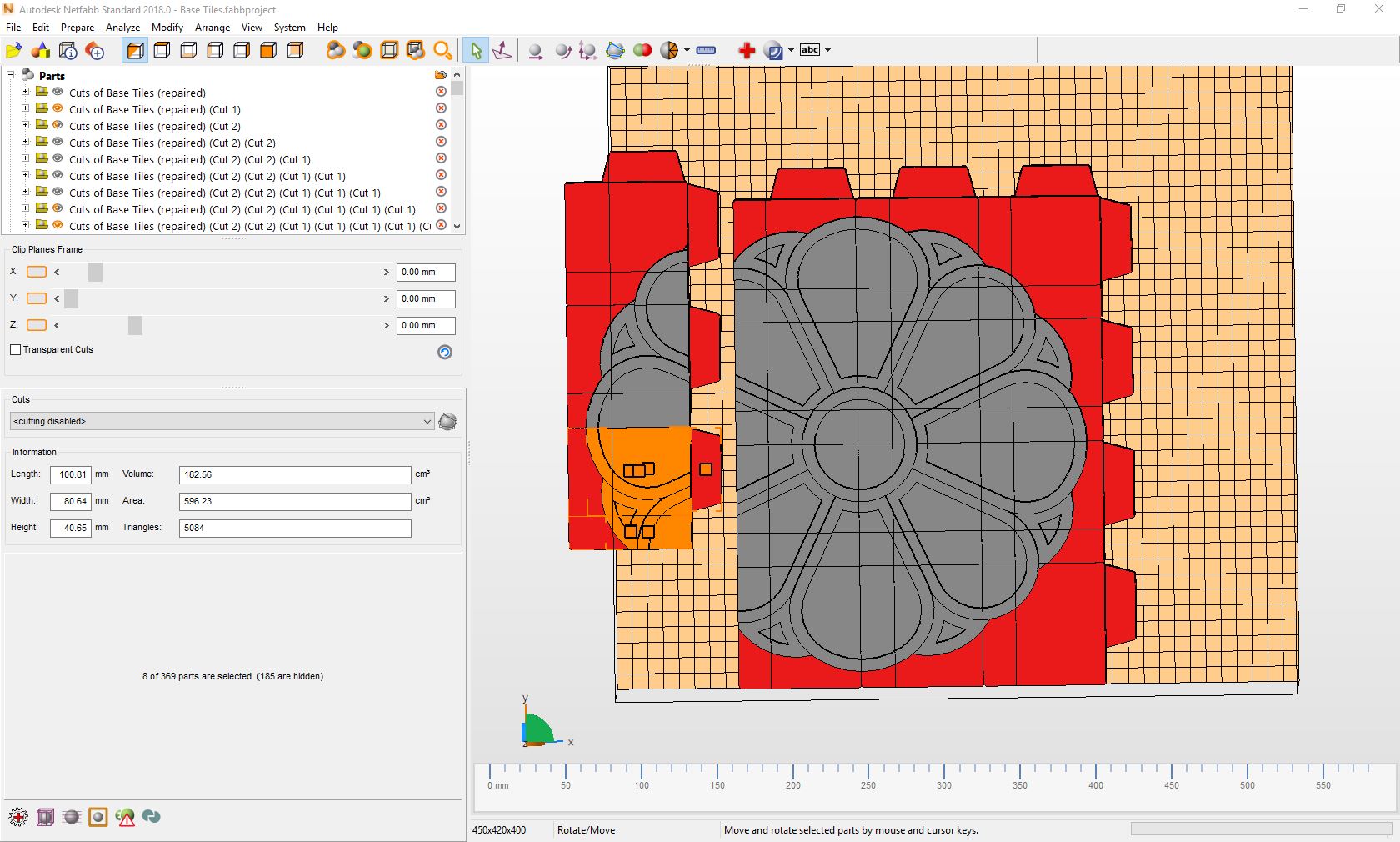Toggle visibility eye for Cut 2 part
This screenshot has height=842, width=1400.
click(57, 125)
